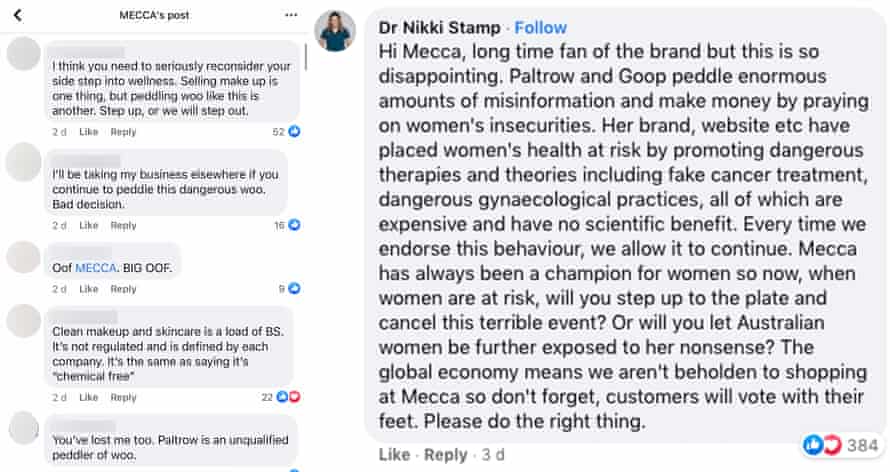Screen dimensions: 890x472
Task: Like the 'Oof MECCA. BIG OOF' comment
Action: point(89,289)
